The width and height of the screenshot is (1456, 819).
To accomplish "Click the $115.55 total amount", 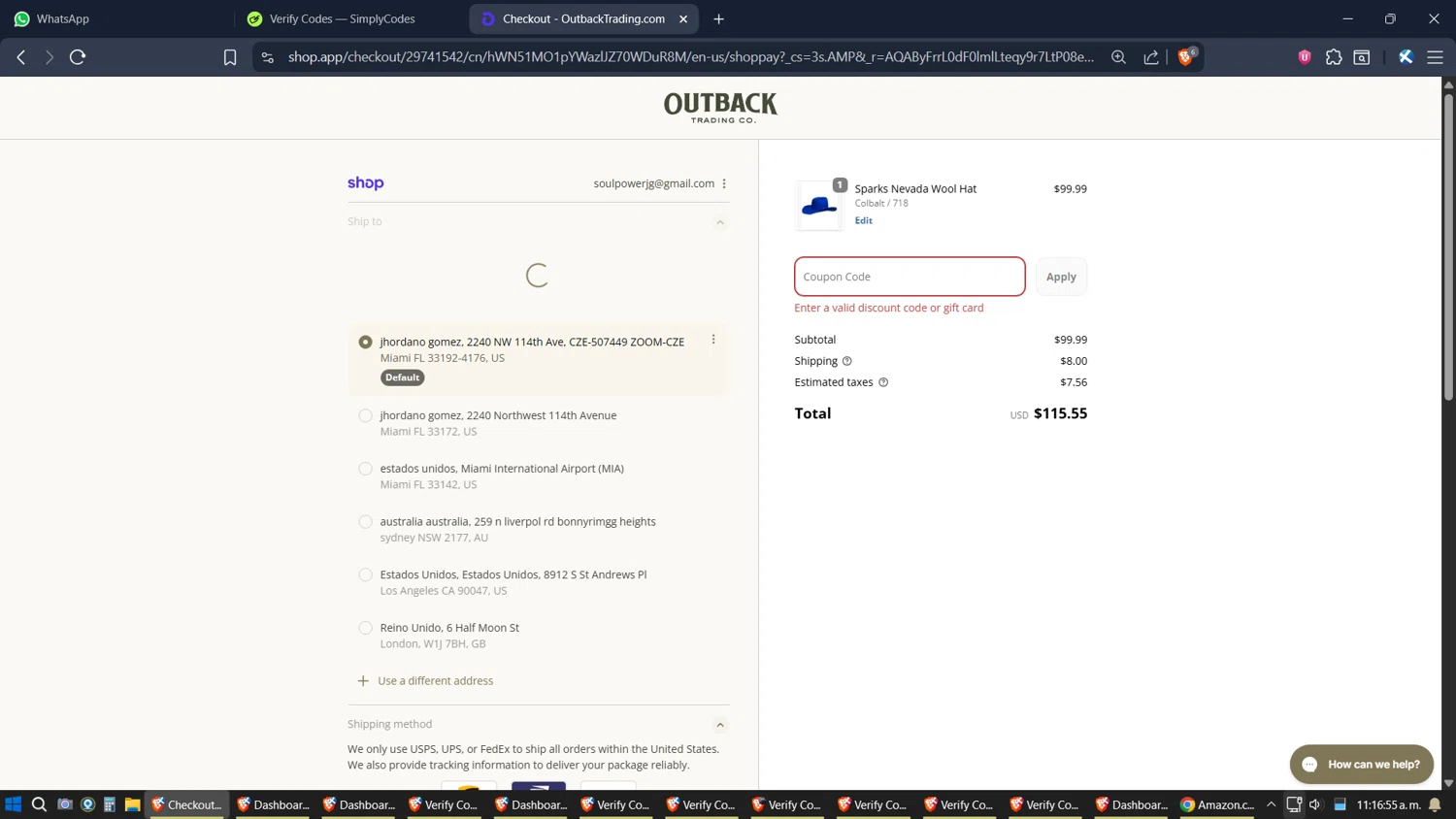I will 1060,413.
